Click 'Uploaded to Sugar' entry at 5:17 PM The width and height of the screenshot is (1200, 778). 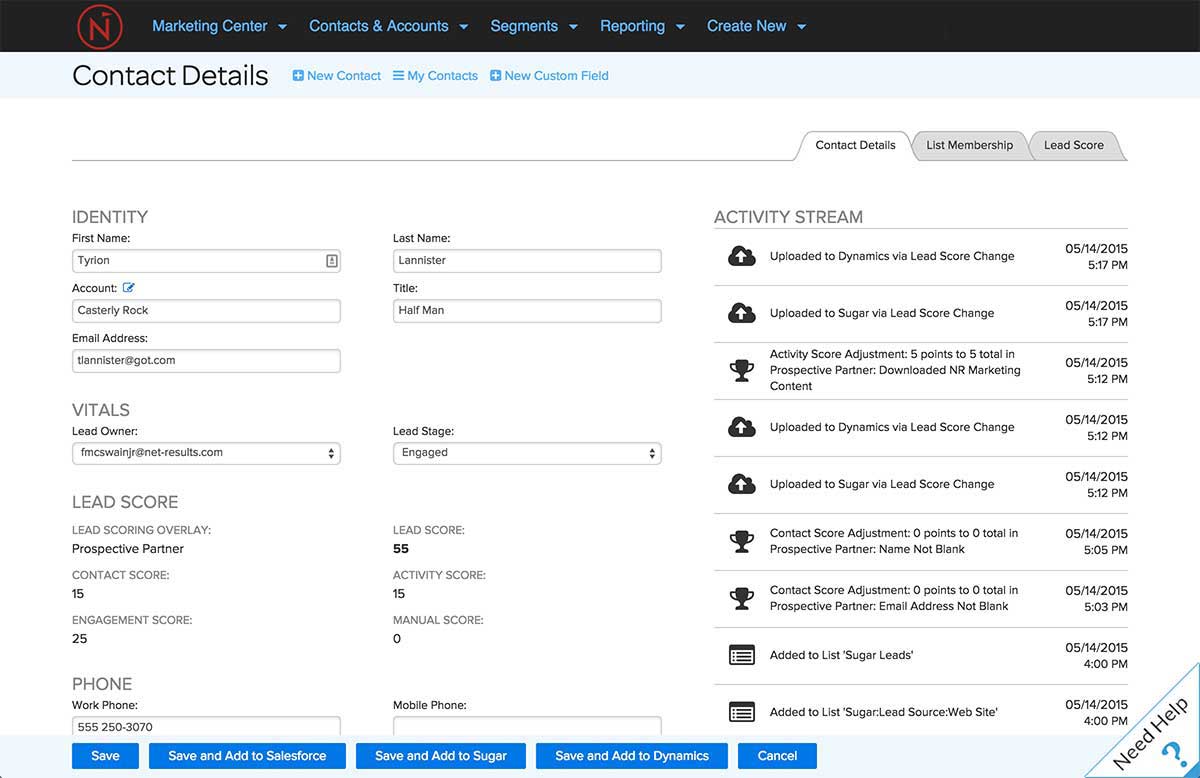[x=882, y=314]
